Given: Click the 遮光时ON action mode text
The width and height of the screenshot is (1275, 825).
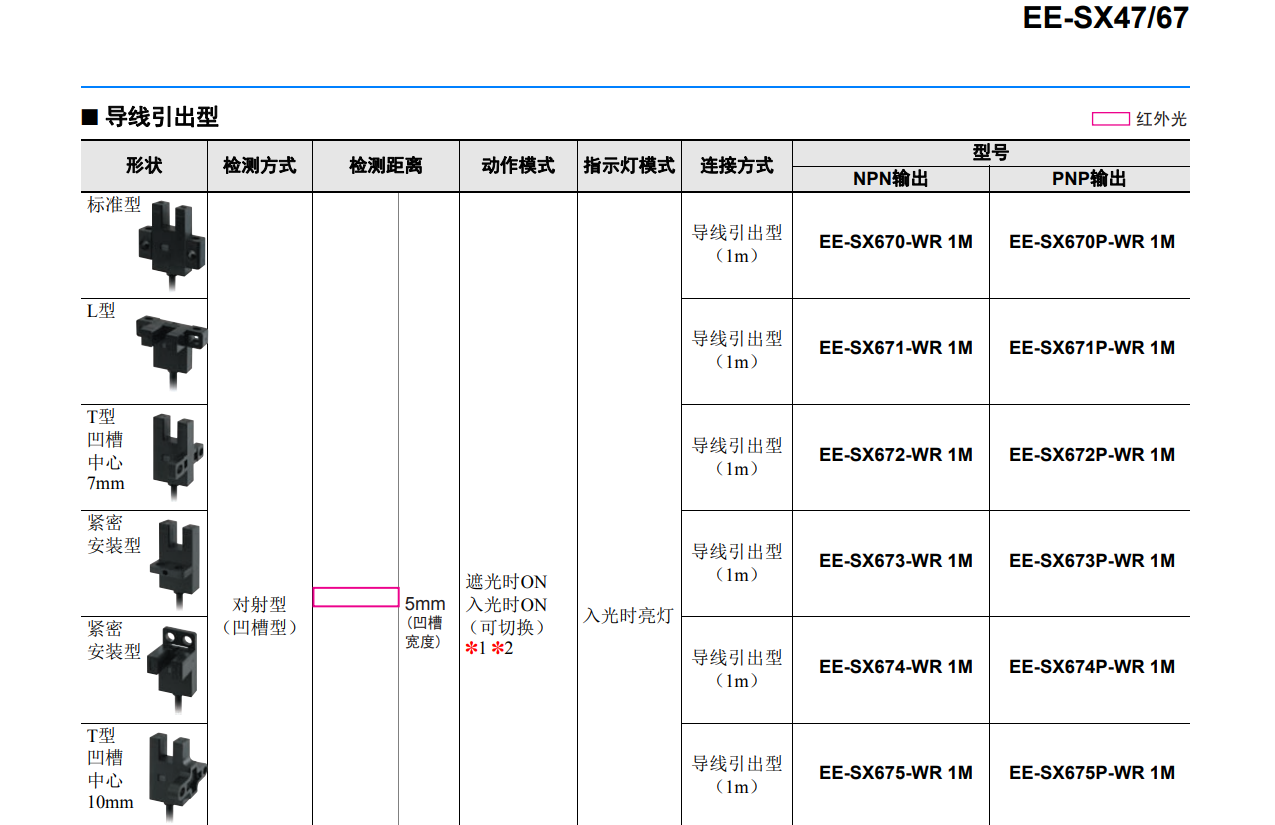Looking at the screenshot, I should (x=507, y=582).
